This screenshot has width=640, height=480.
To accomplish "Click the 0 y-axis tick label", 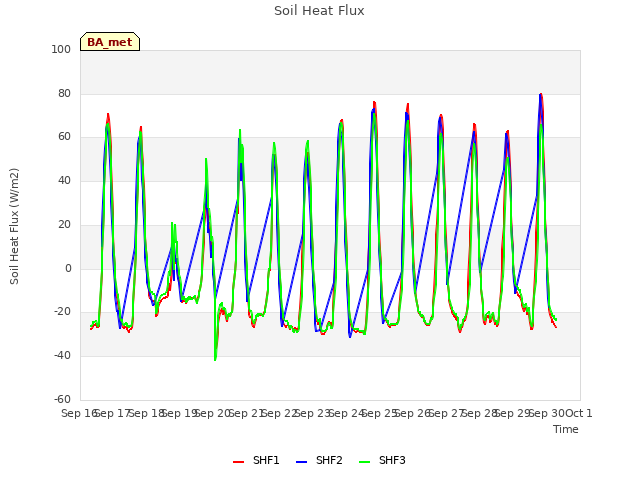I will coord(68,268).
